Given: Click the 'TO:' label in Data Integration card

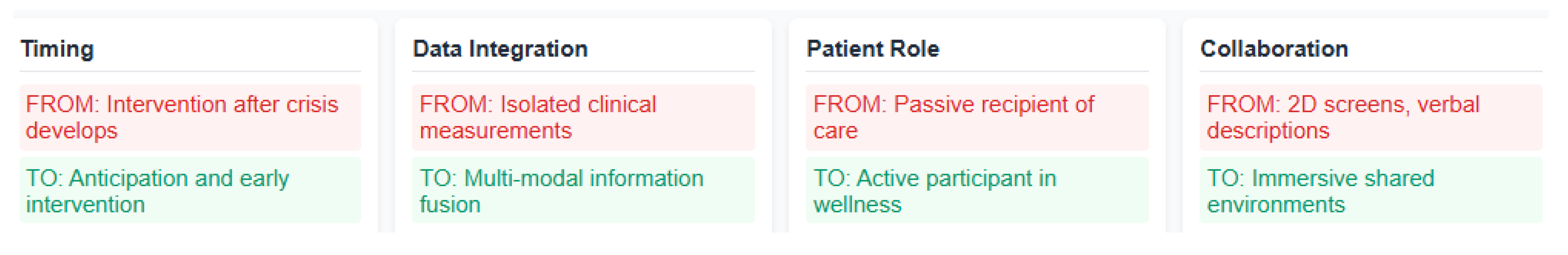Looking at the screenshot, I should click(x=437, y=178).
